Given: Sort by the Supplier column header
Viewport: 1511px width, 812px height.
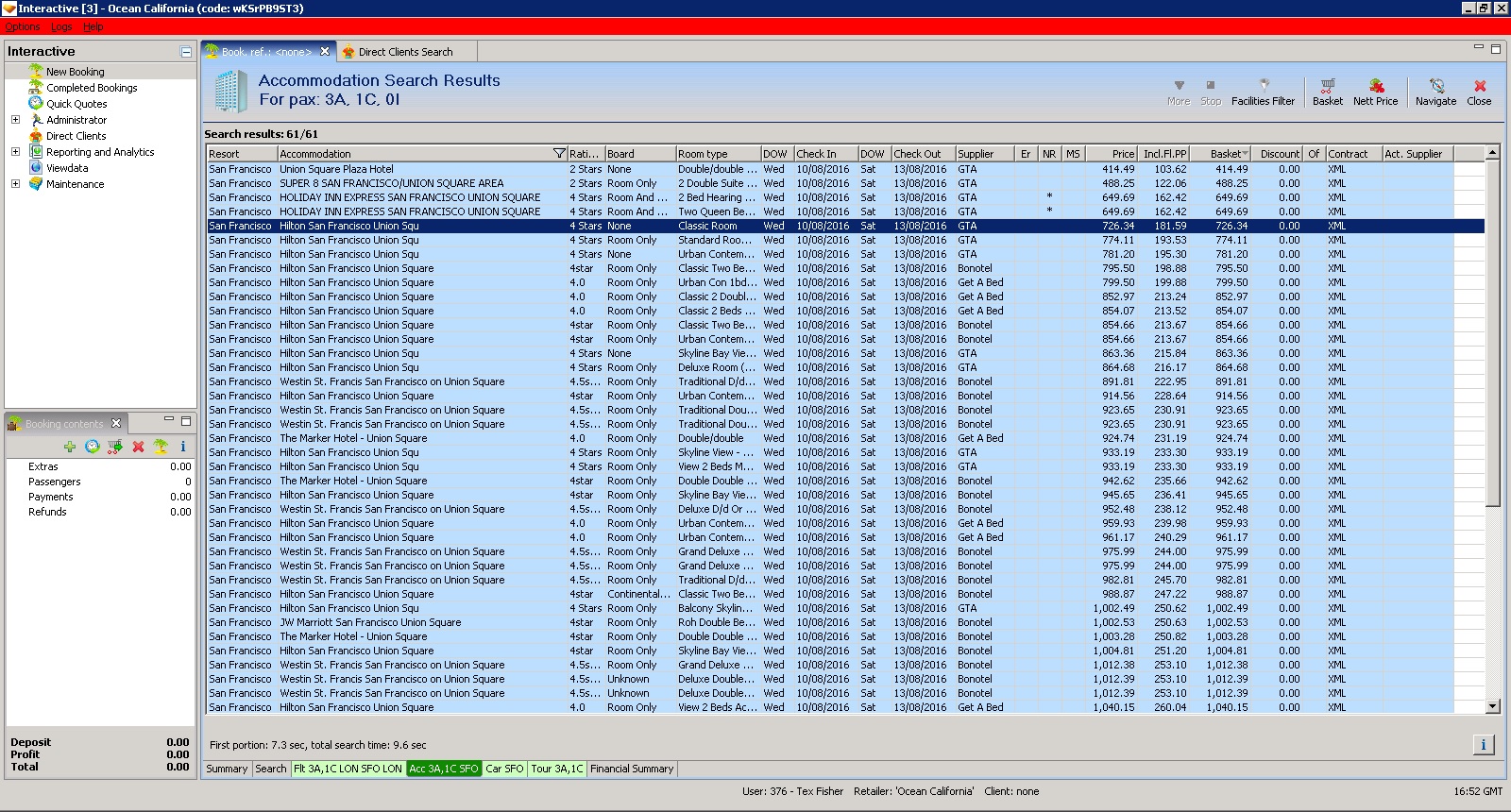Looking at the screenshot, I should [x=984, y=154].
